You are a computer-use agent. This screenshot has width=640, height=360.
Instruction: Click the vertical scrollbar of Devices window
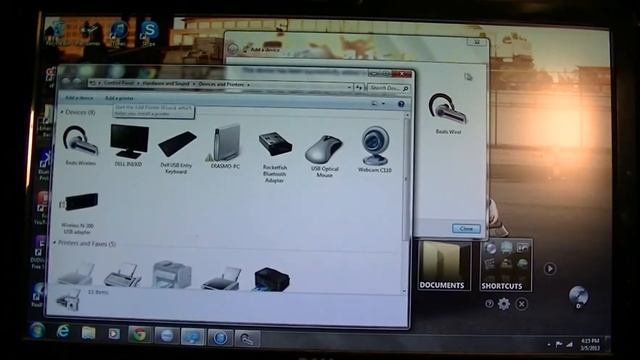pyautogui.click(x=406, y=180)
